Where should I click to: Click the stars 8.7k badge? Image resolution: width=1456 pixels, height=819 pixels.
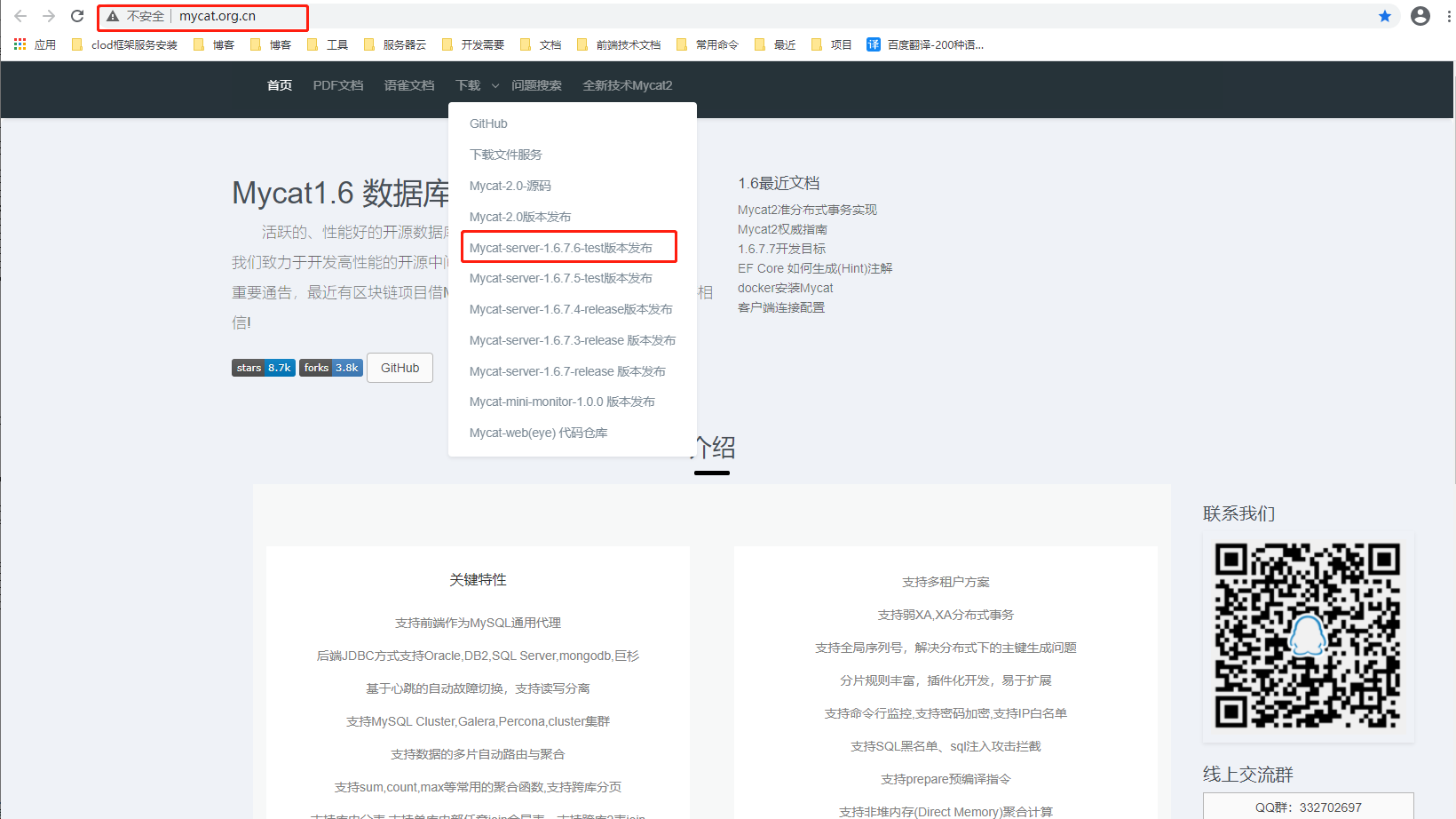click(x=264, y=368)
